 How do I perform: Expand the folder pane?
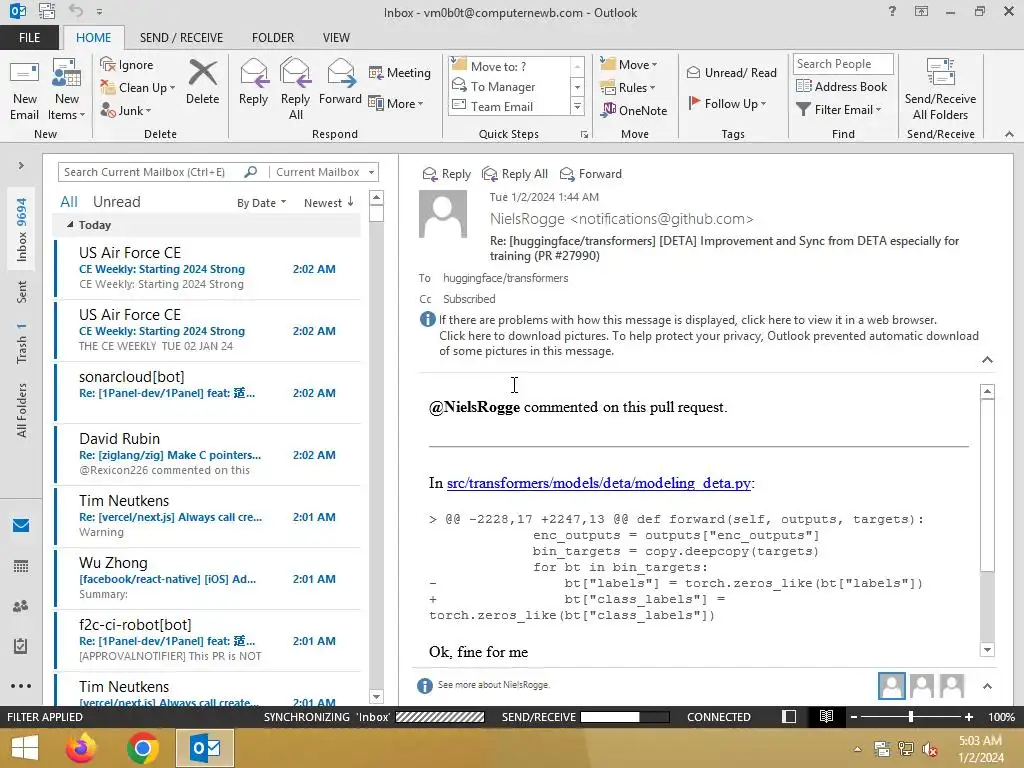click(21, 166)
